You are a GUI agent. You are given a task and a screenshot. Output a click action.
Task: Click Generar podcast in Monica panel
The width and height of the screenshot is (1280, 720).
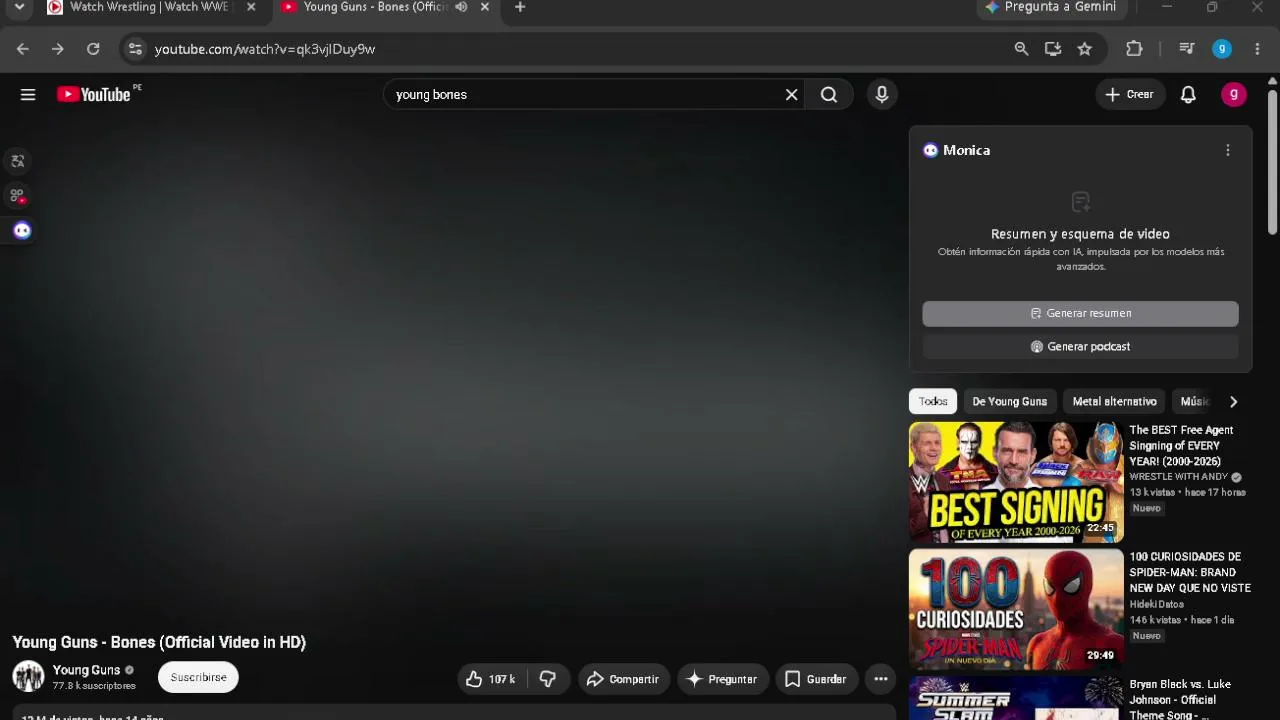(1080, 346)
